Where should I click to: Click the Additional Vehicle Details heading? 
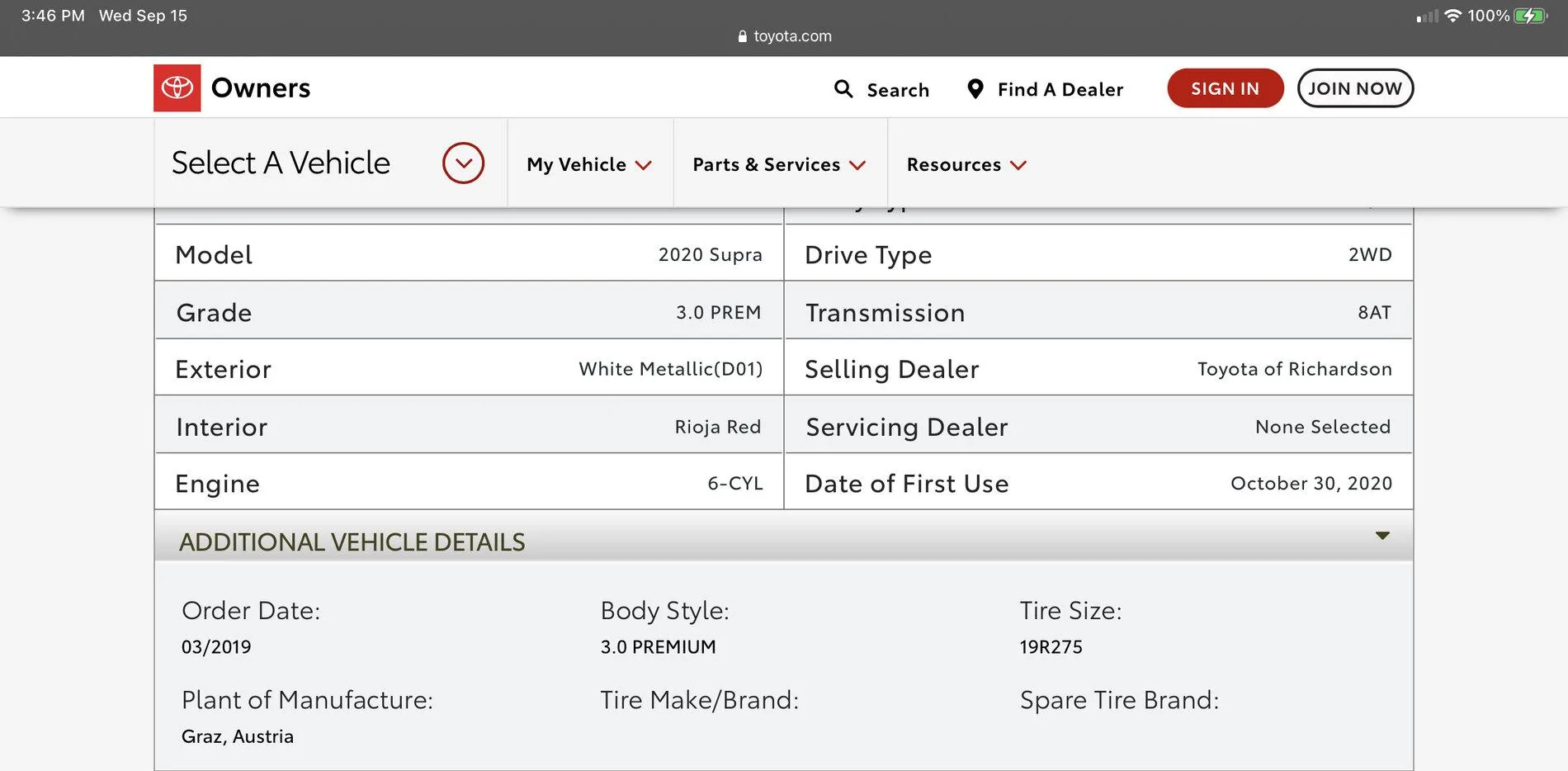352,542
